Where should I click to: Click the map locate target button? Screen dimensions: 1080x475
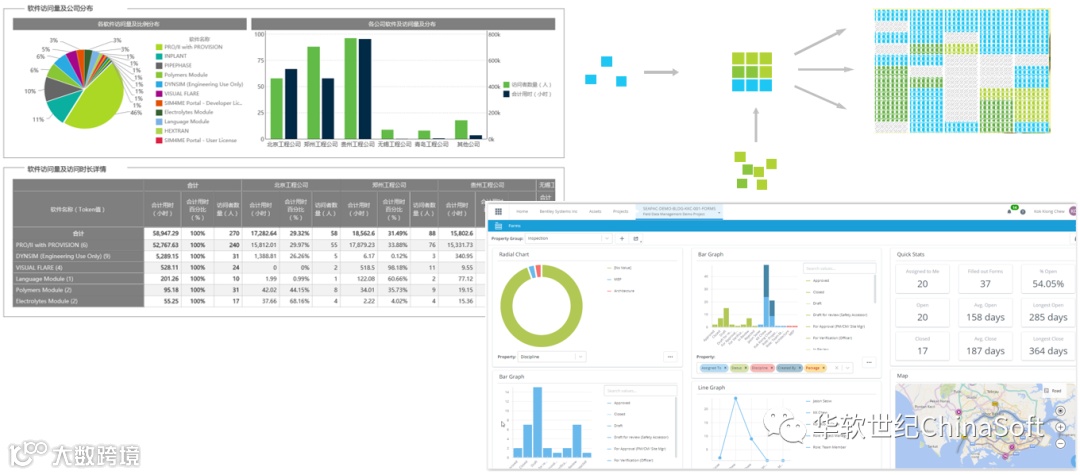coord(1060,412)
